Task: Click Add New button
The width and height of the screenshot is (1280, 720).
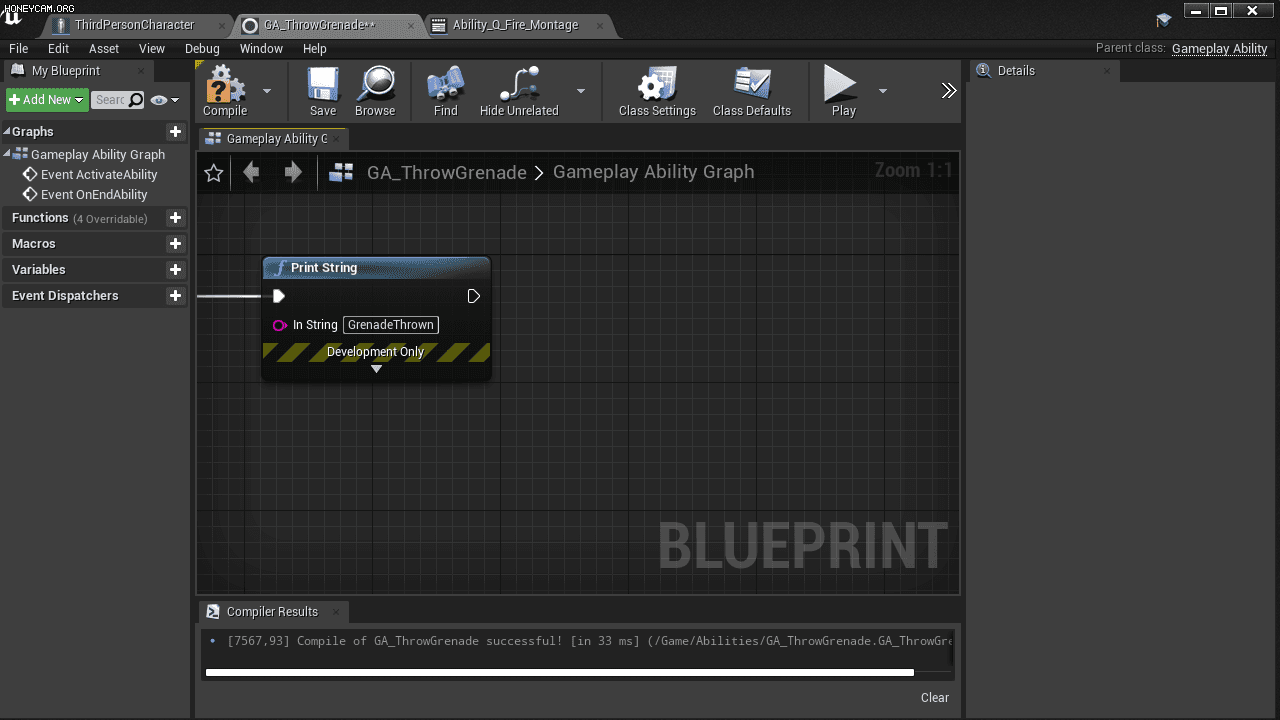Action: pyautogui.click(x=47, y=100)
